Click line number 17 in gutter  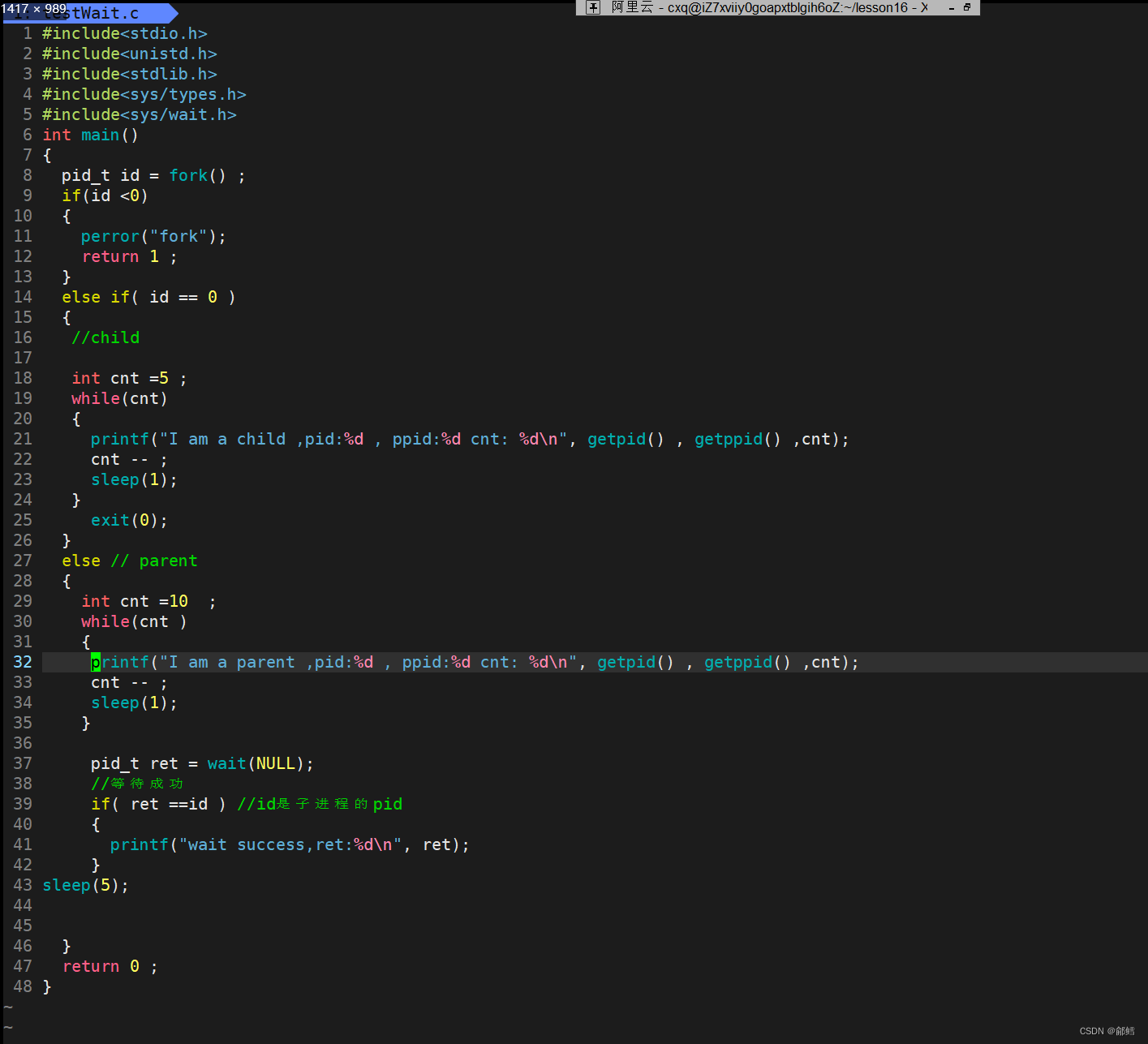23,358
